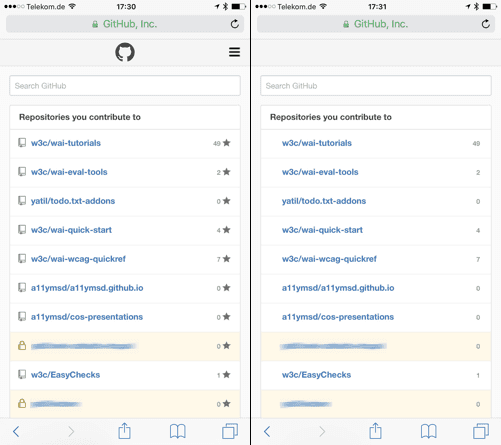Open w3c/wai-quick-start in the left list

(x=71, y=230)
